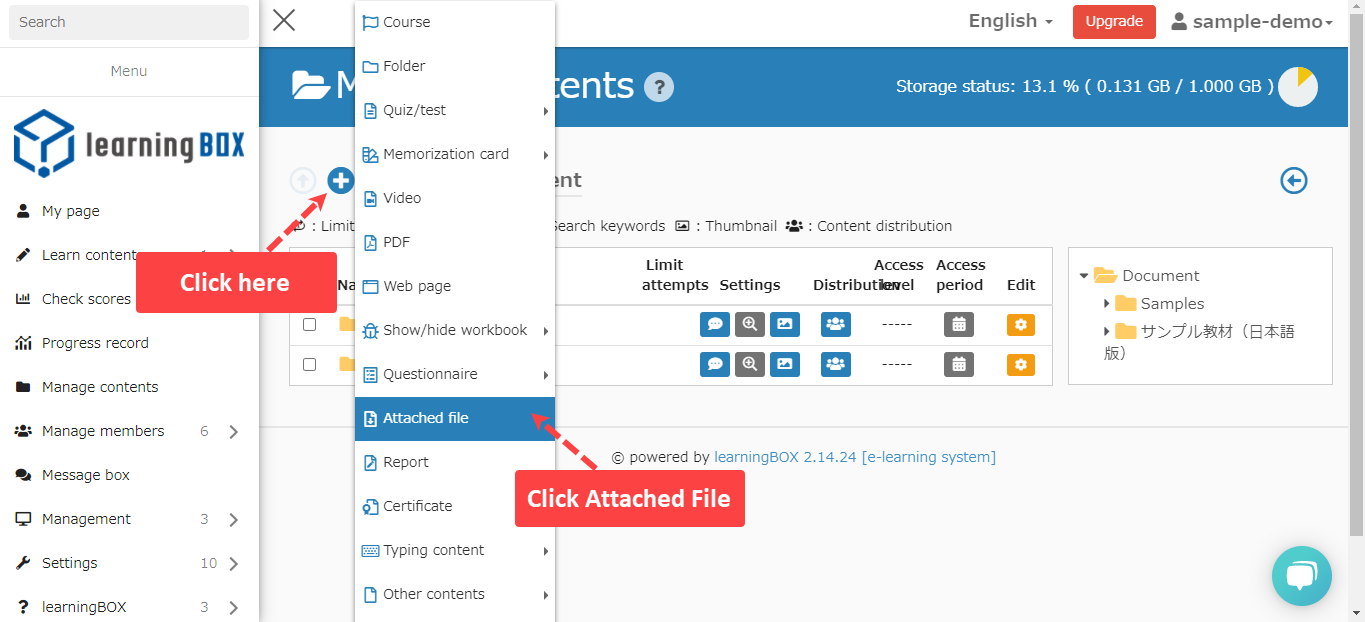Open first row's orange edit gear
Viewport: 1365px width, 622px height.
1020,324
